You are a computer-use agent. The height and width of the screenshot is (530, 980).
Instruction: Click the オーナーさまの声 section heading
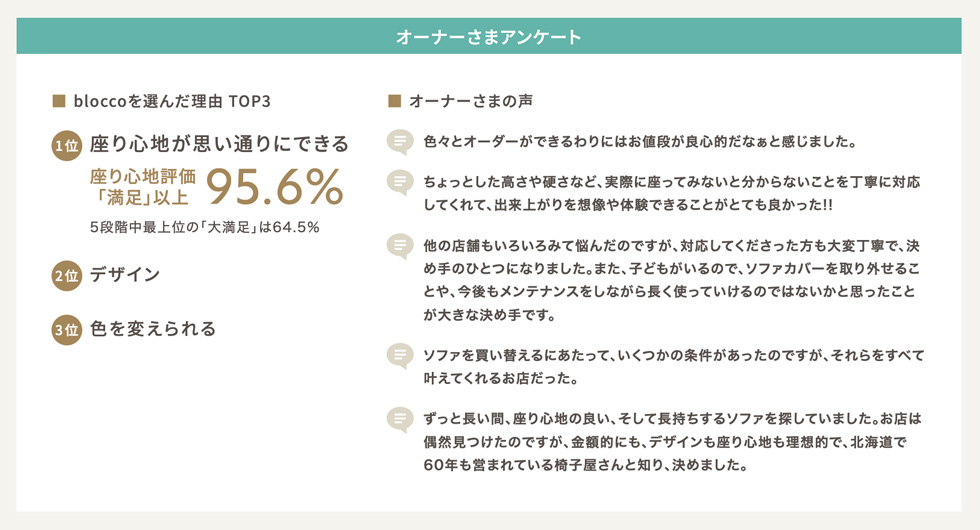coord(471,101)
